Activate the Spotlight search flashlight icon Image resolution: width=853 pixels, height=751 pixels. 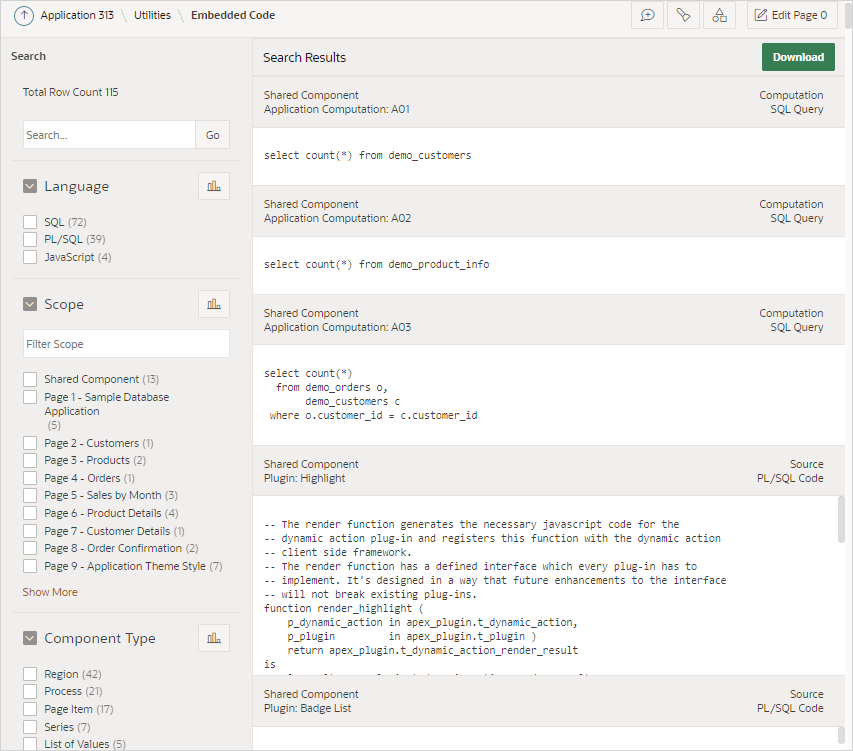(684, 15)
